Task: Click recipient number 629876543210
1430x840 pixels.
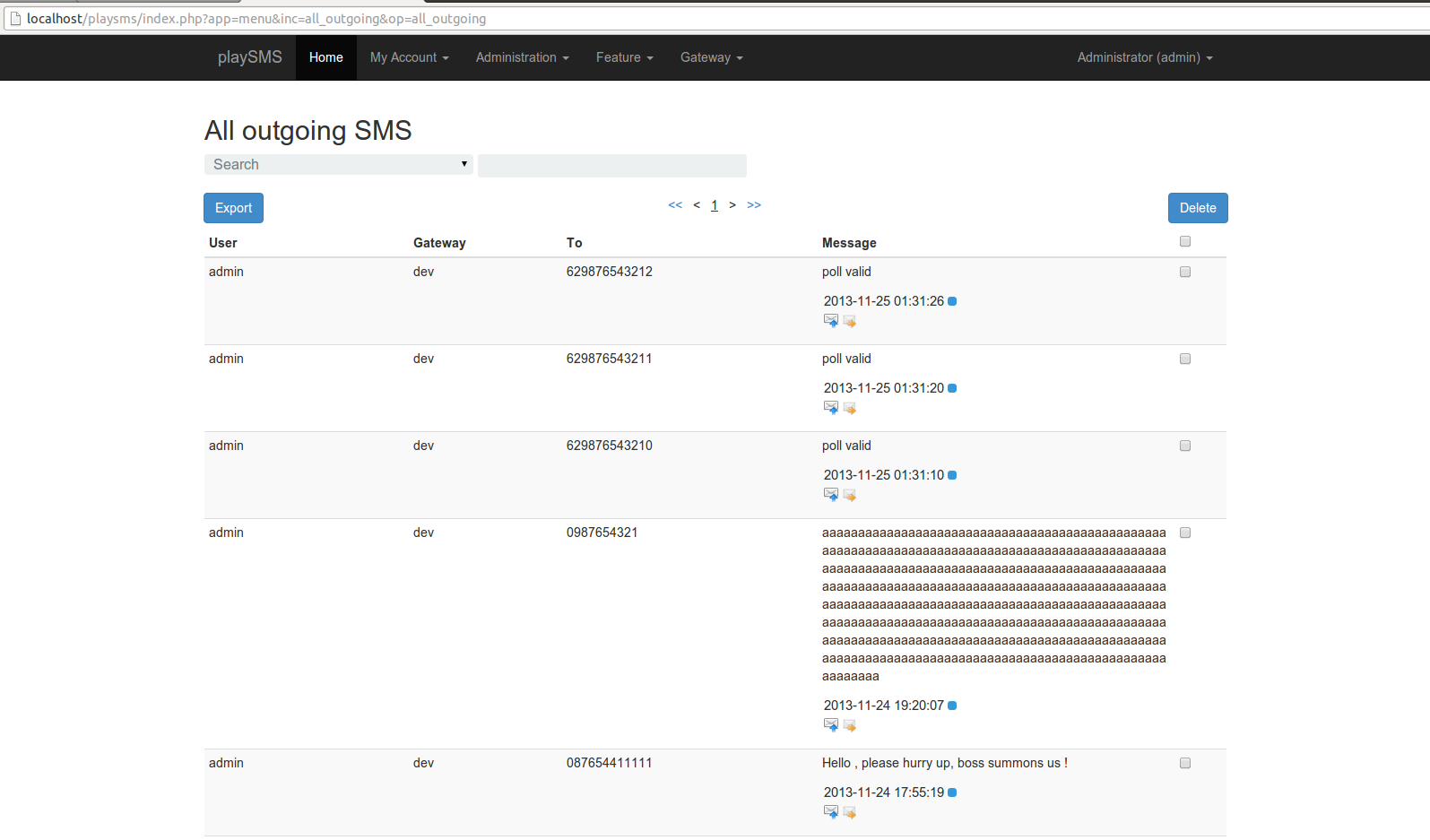Action: pos(610,446)
